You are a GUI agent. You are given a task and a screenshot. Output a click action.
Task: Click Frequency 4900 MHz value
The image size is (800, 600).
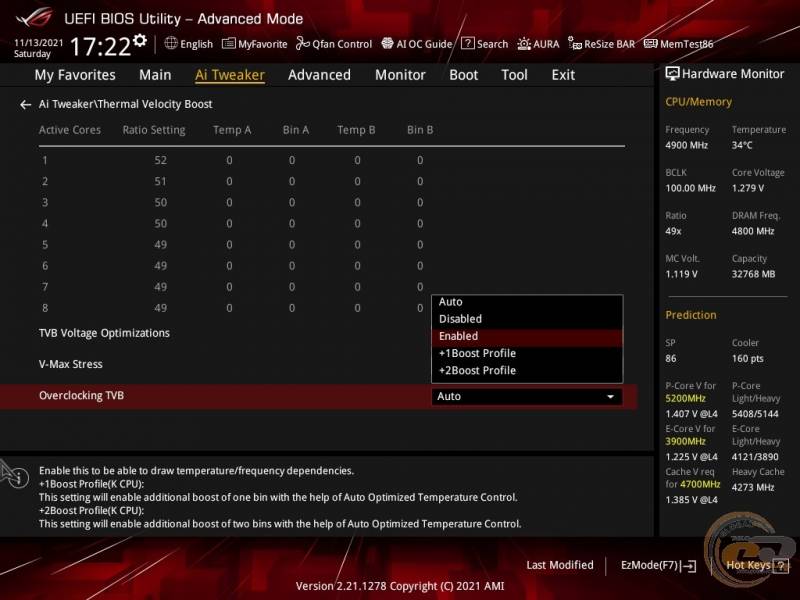(x=686, y=145)
